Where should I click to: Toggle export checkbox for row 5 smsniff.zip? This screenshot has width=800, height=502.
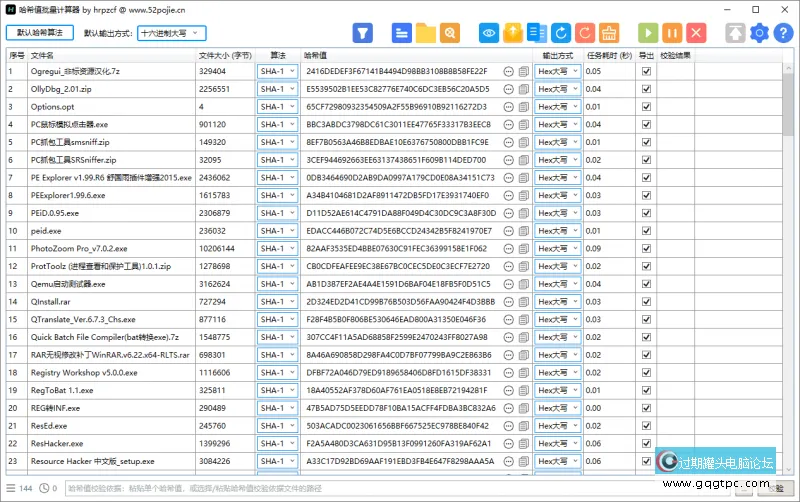[x=646, y=142]
